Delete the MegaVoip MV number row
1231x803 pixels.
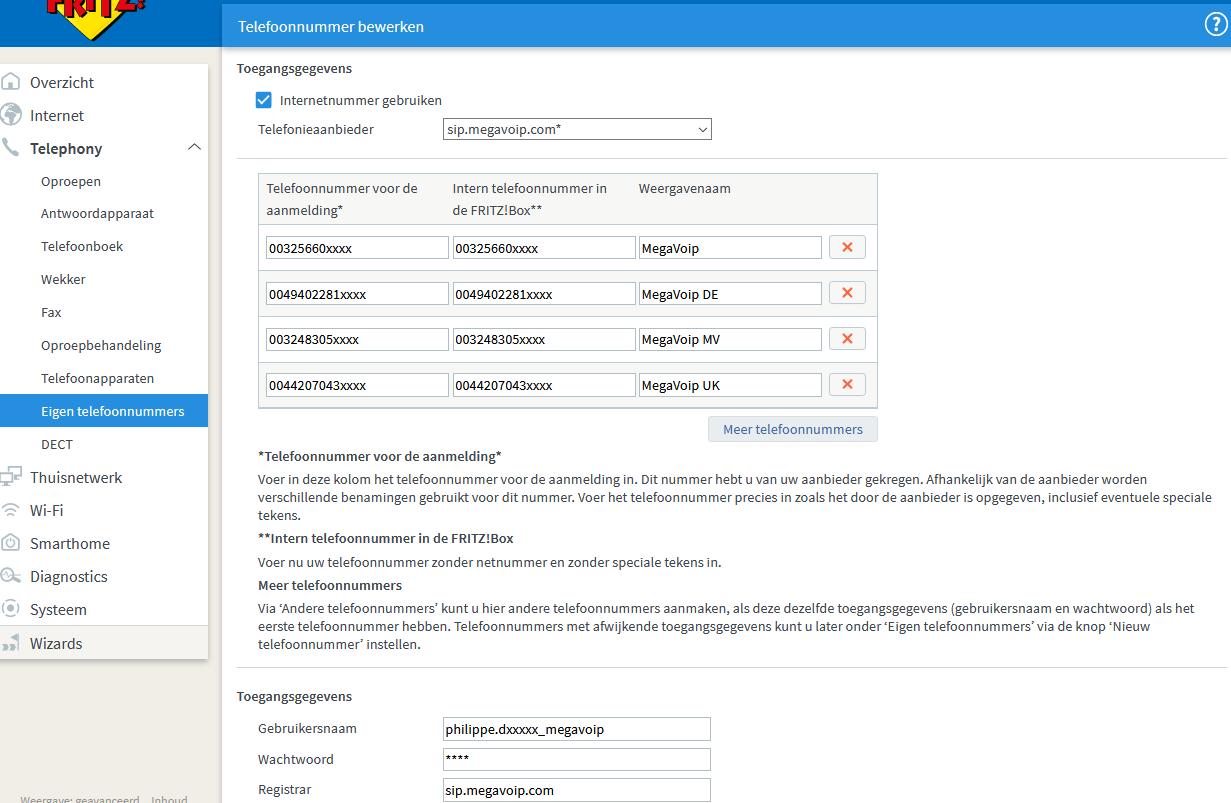click(x=847, y=339)
